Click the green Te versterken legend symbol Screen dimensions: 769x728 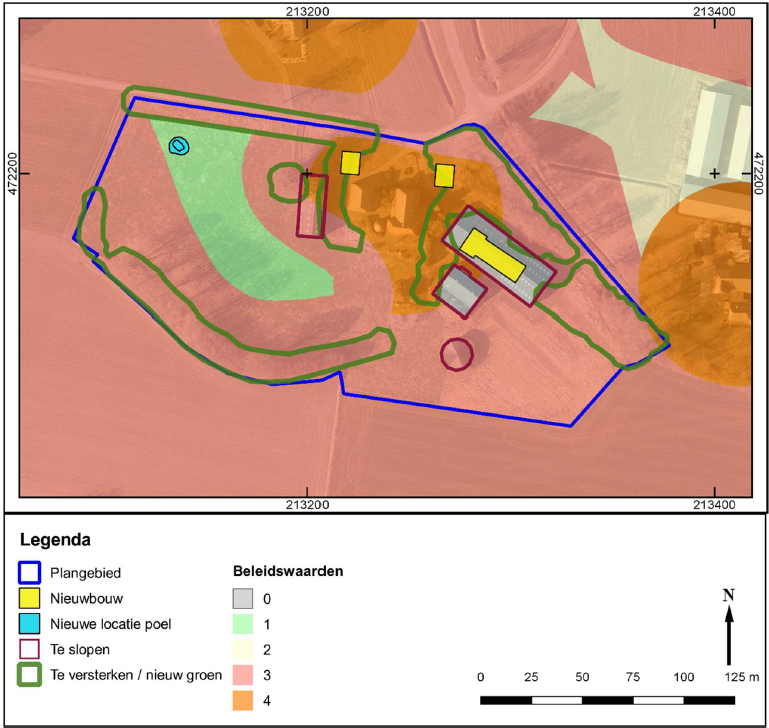click(x=29, y=675)
